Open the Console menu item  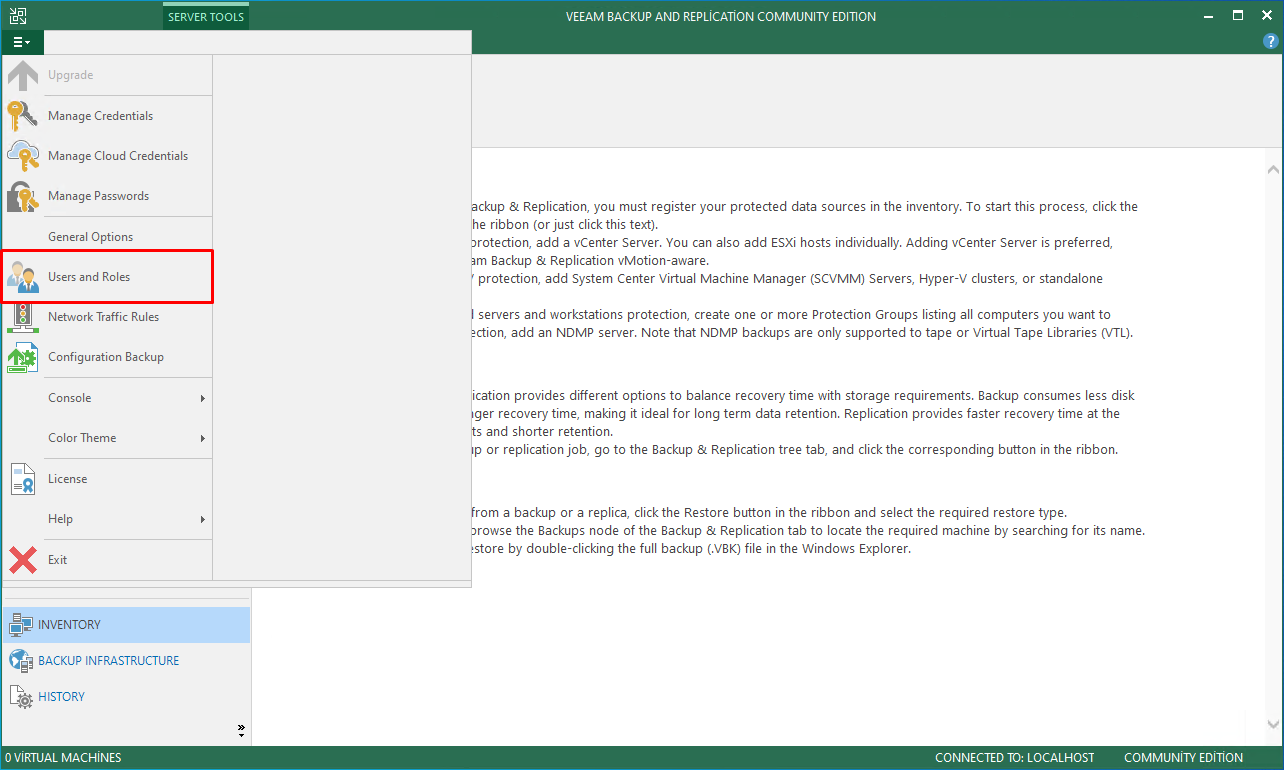click(x=108, y=398)
